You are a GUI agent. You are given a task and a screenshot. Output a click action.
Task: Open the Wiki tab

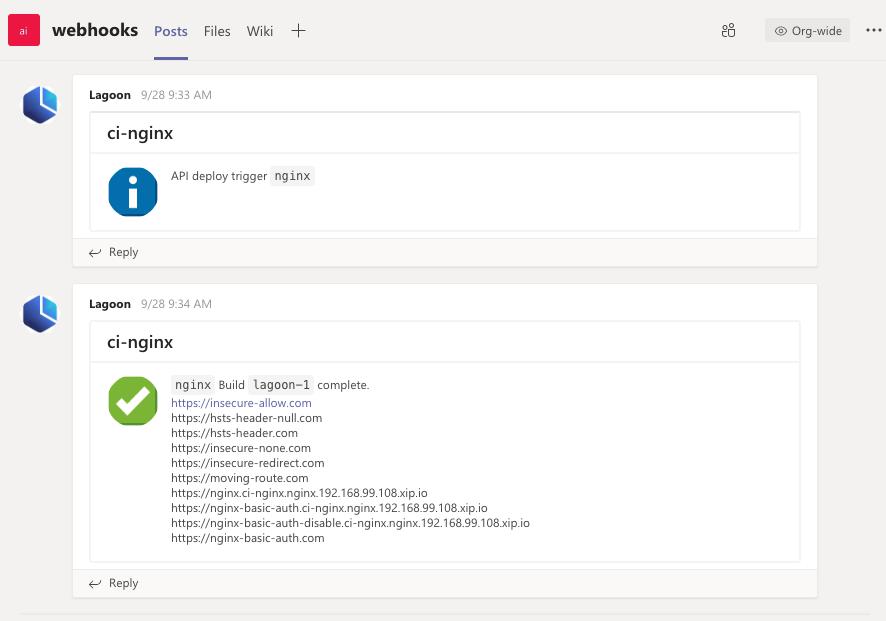[260, 31]
